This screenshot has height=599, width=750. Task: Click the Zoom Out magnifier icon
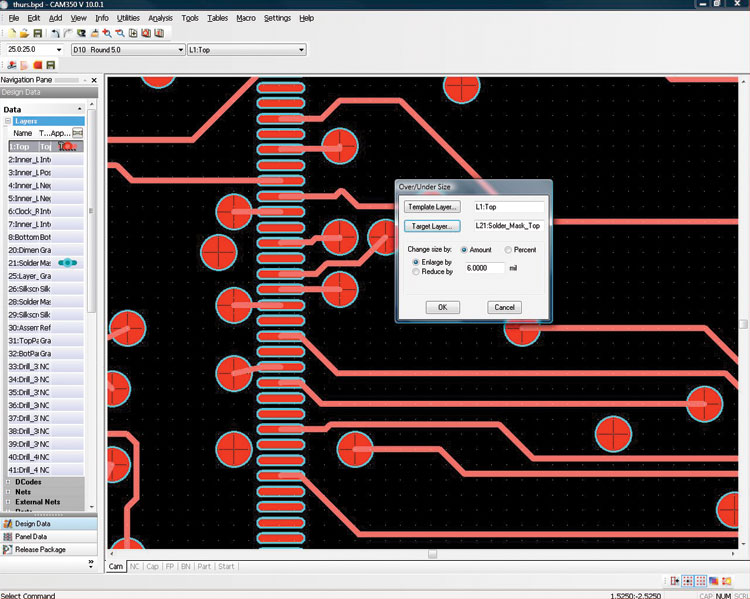click(x=120, y=33)
